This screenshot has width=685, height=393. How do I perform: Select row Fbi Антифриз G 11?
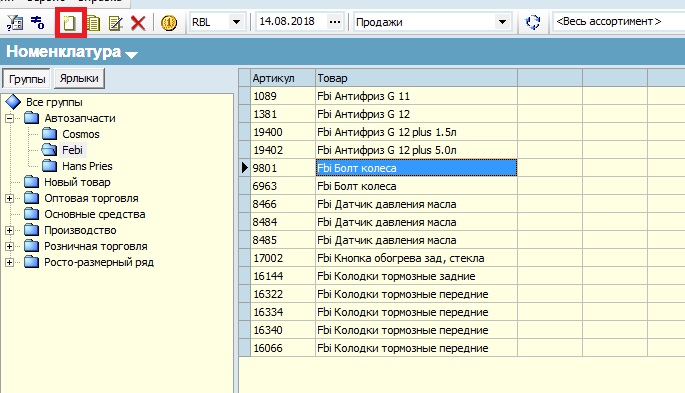[416, 96]
